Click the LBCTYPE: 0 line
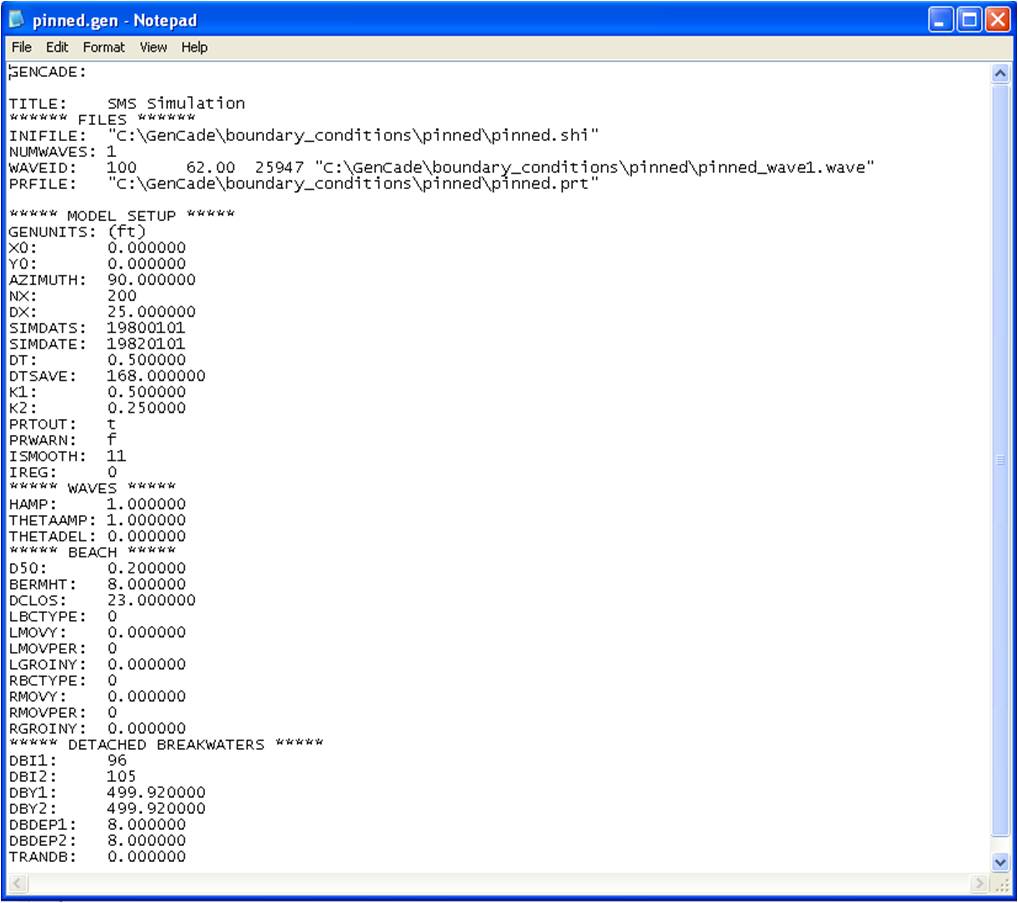 pos(63,616)
